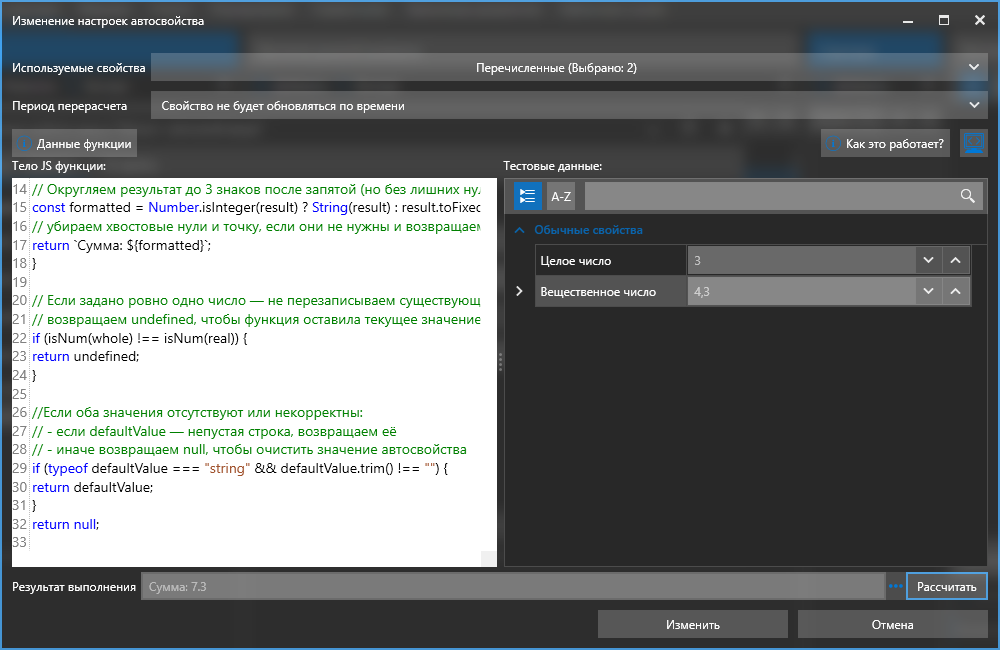The image size is (1000, 650).
Task: Collapse the Обычные свойства group
Action: pyautogui.click(x=519, y=230)
